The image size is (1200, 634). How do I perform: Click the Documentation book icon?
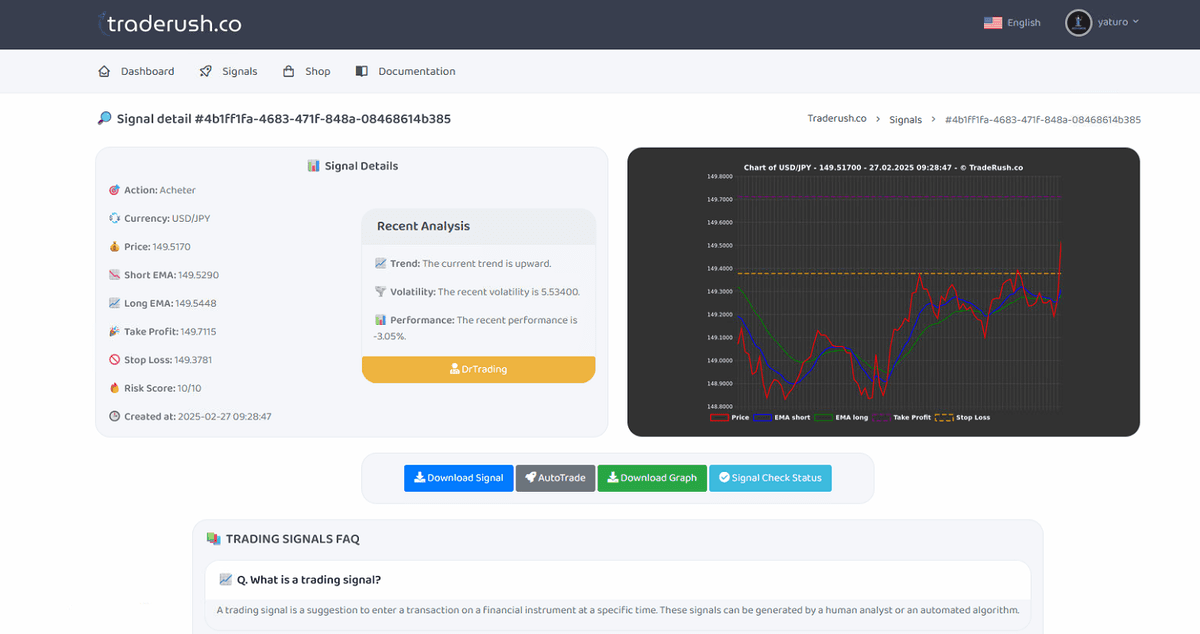(x=360, y=71)
